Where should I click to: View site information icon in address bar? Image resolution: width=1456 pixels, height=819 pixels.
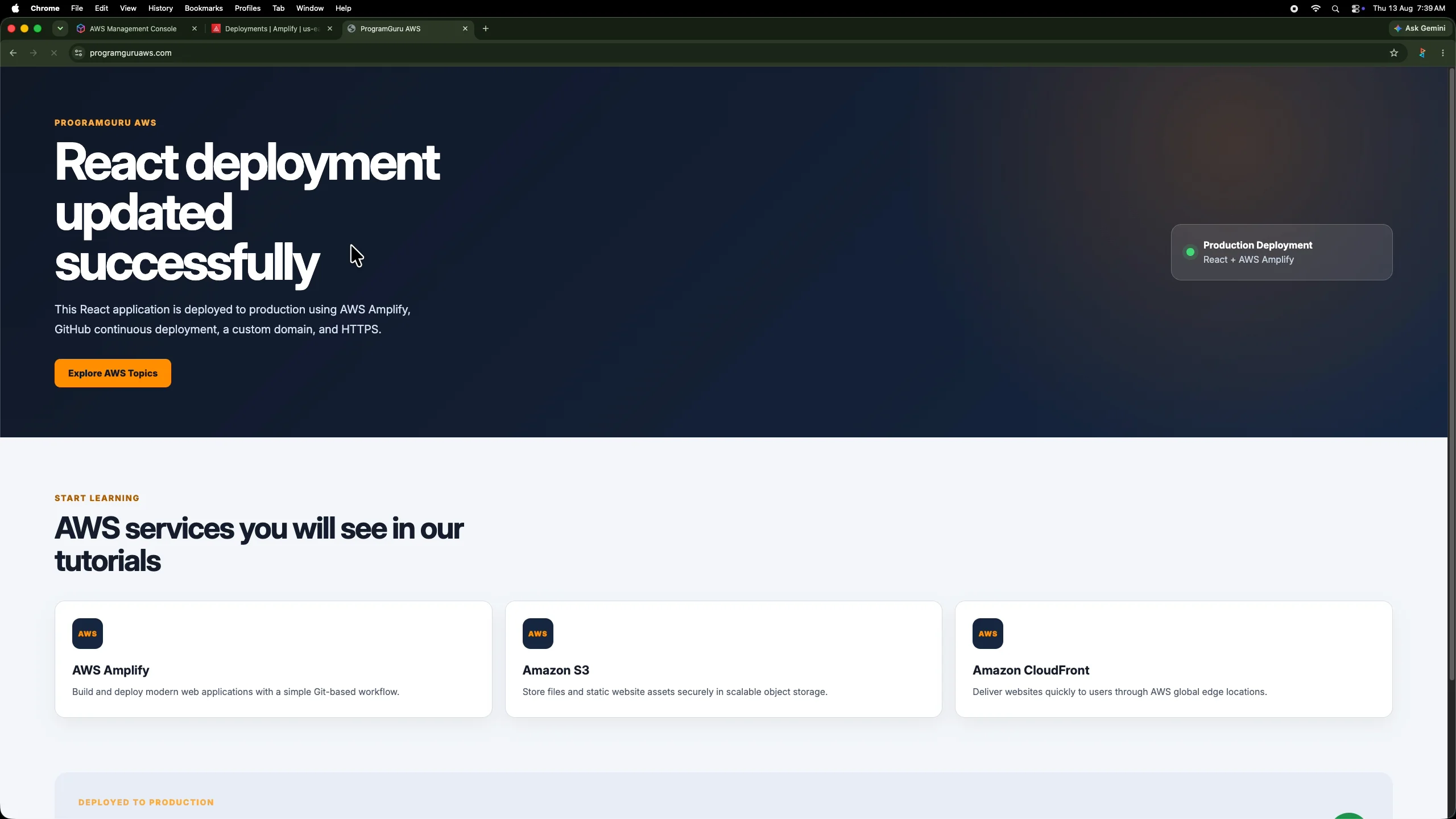[x=78, y=53]
